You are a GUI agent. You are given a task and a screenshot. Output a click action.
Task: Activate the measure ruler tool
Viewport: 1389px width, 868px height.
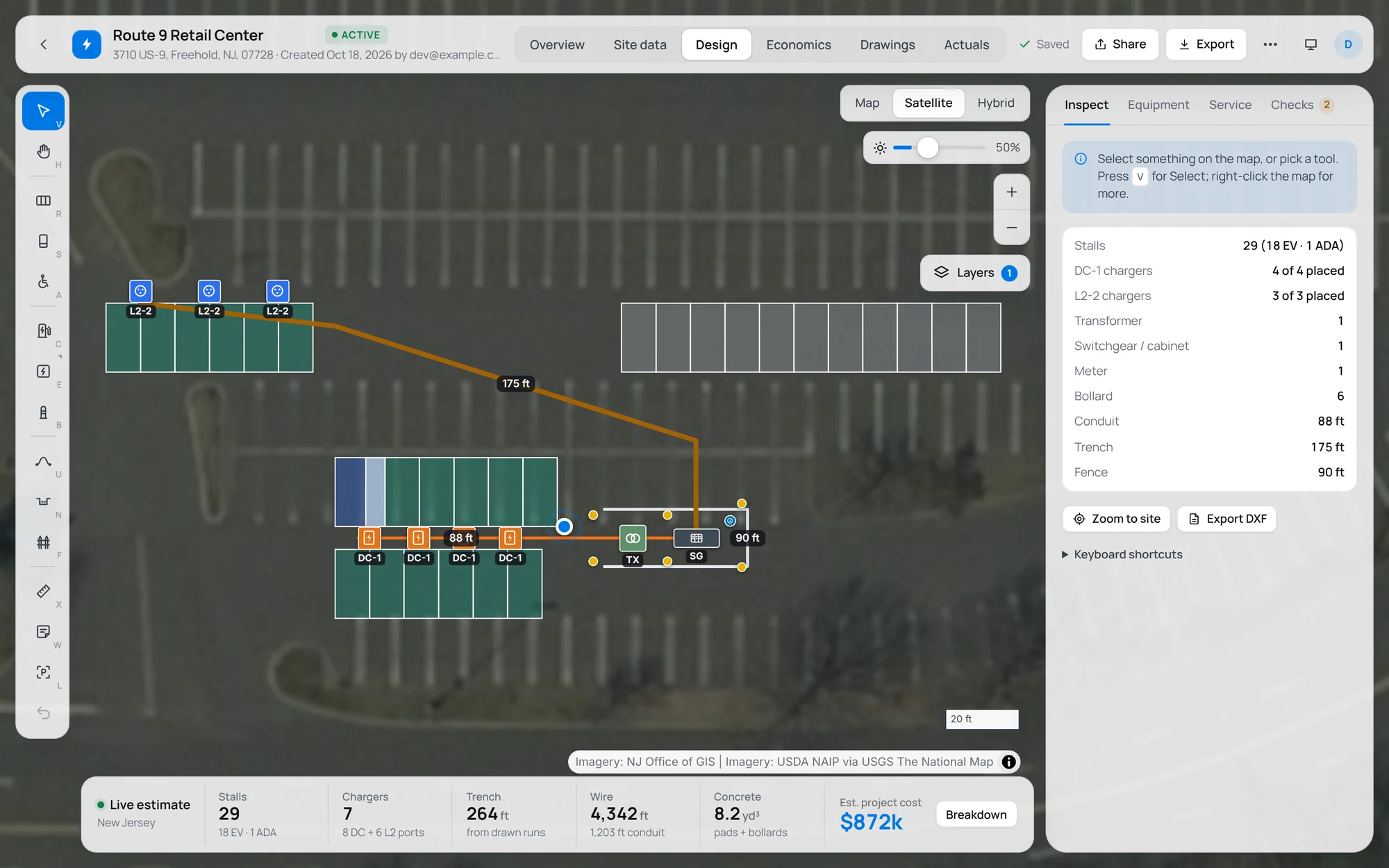pyautogui.click(x=43, y=591)
